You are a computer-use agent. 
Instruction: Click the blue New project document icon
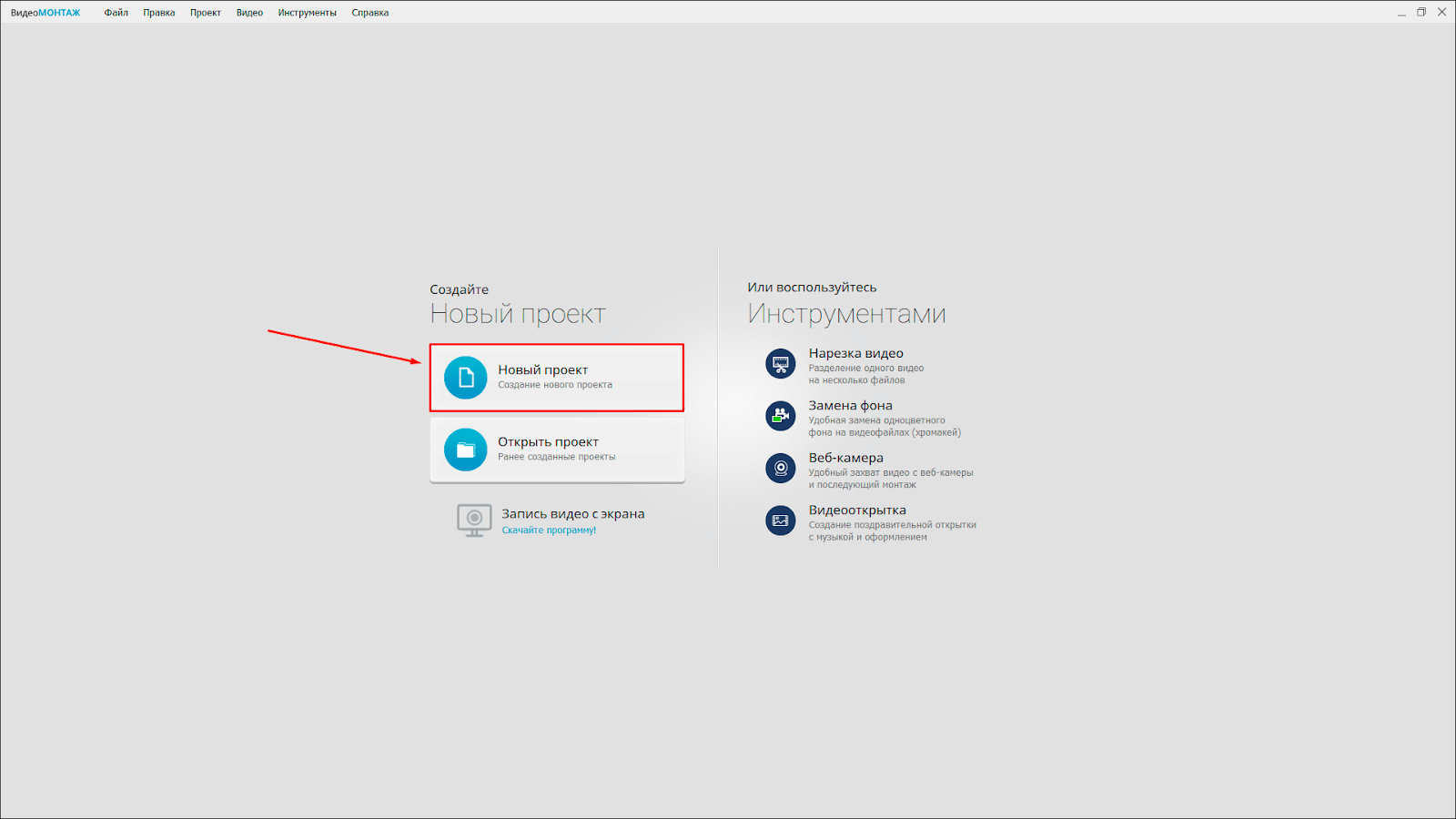(x=466, y=378)
